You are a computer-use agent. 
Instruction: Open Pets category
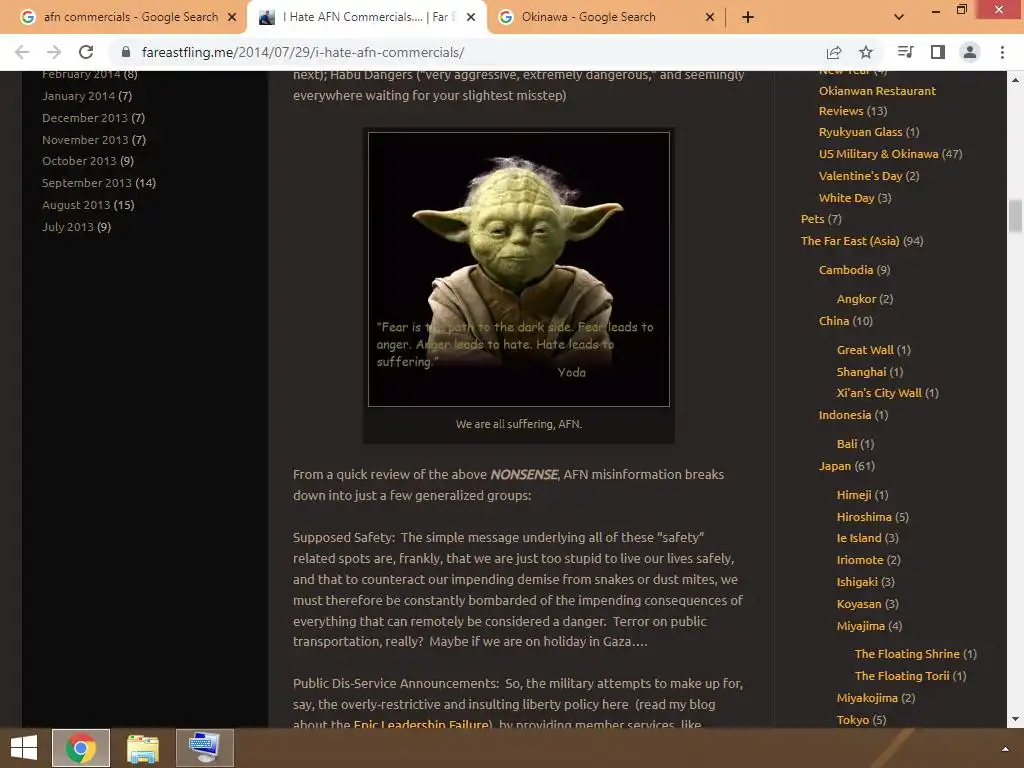[x=812, y=219]
